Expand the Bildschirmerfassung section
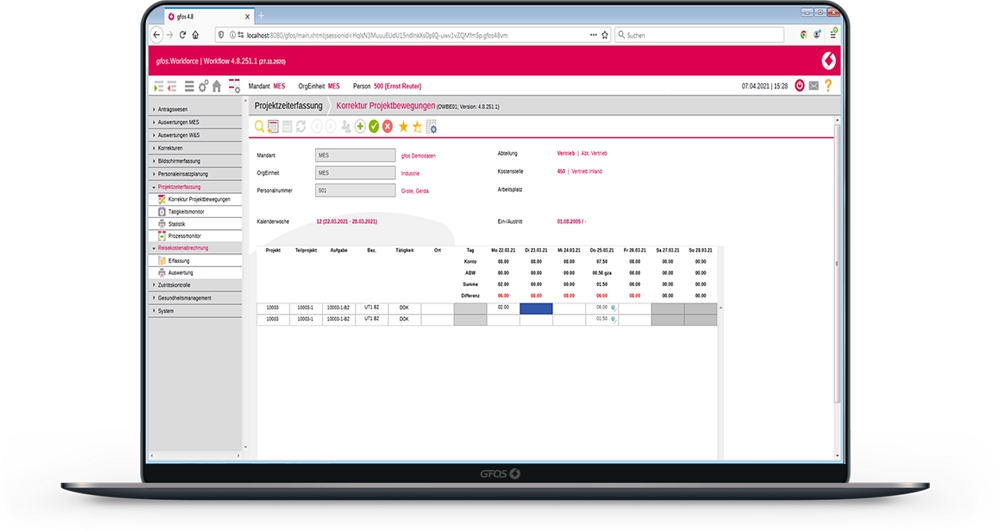 [195, 161]
